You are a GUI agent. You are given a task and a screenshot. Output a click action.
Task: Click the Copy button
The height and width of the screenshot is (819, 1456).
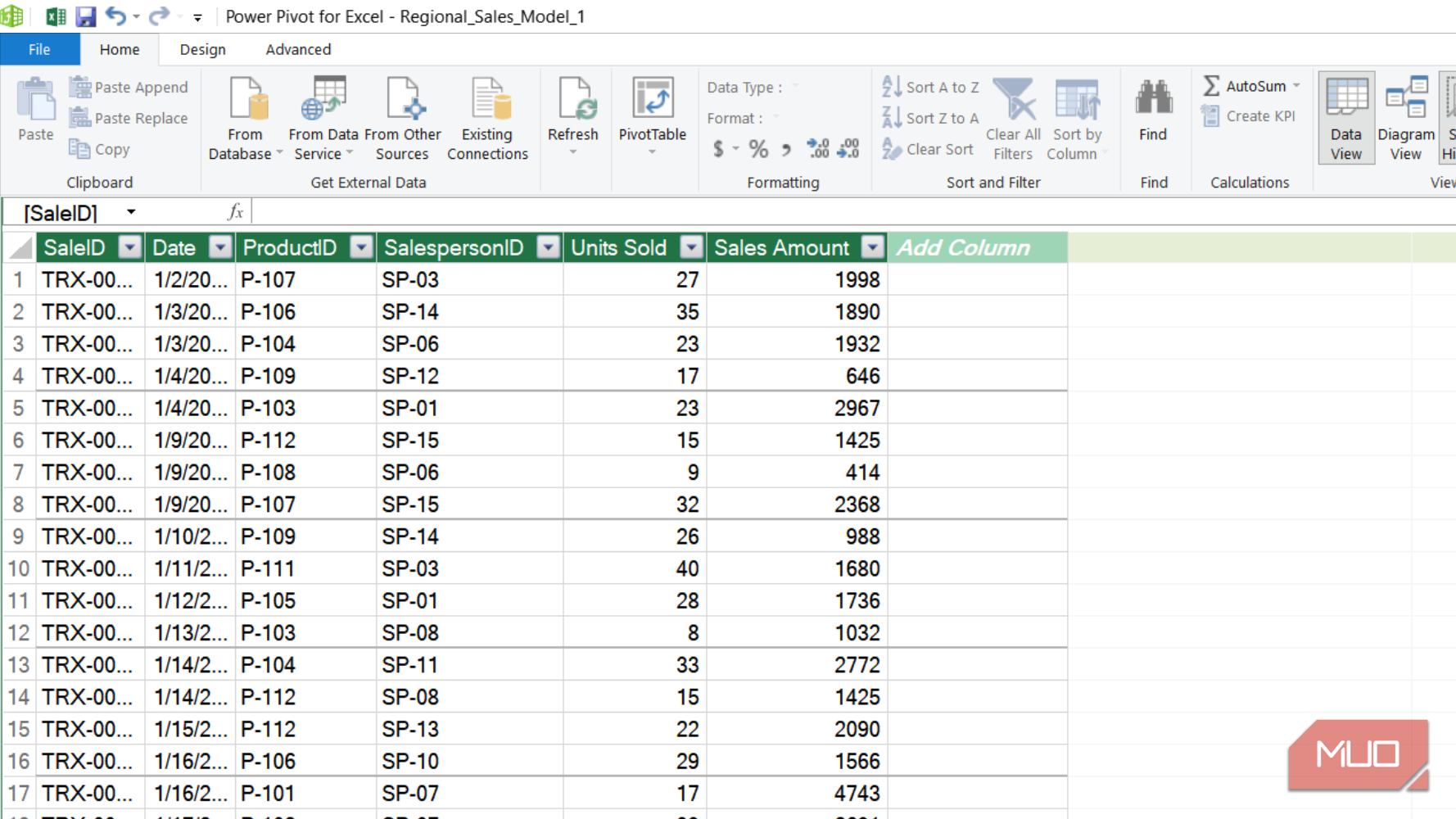coord(100,149)
